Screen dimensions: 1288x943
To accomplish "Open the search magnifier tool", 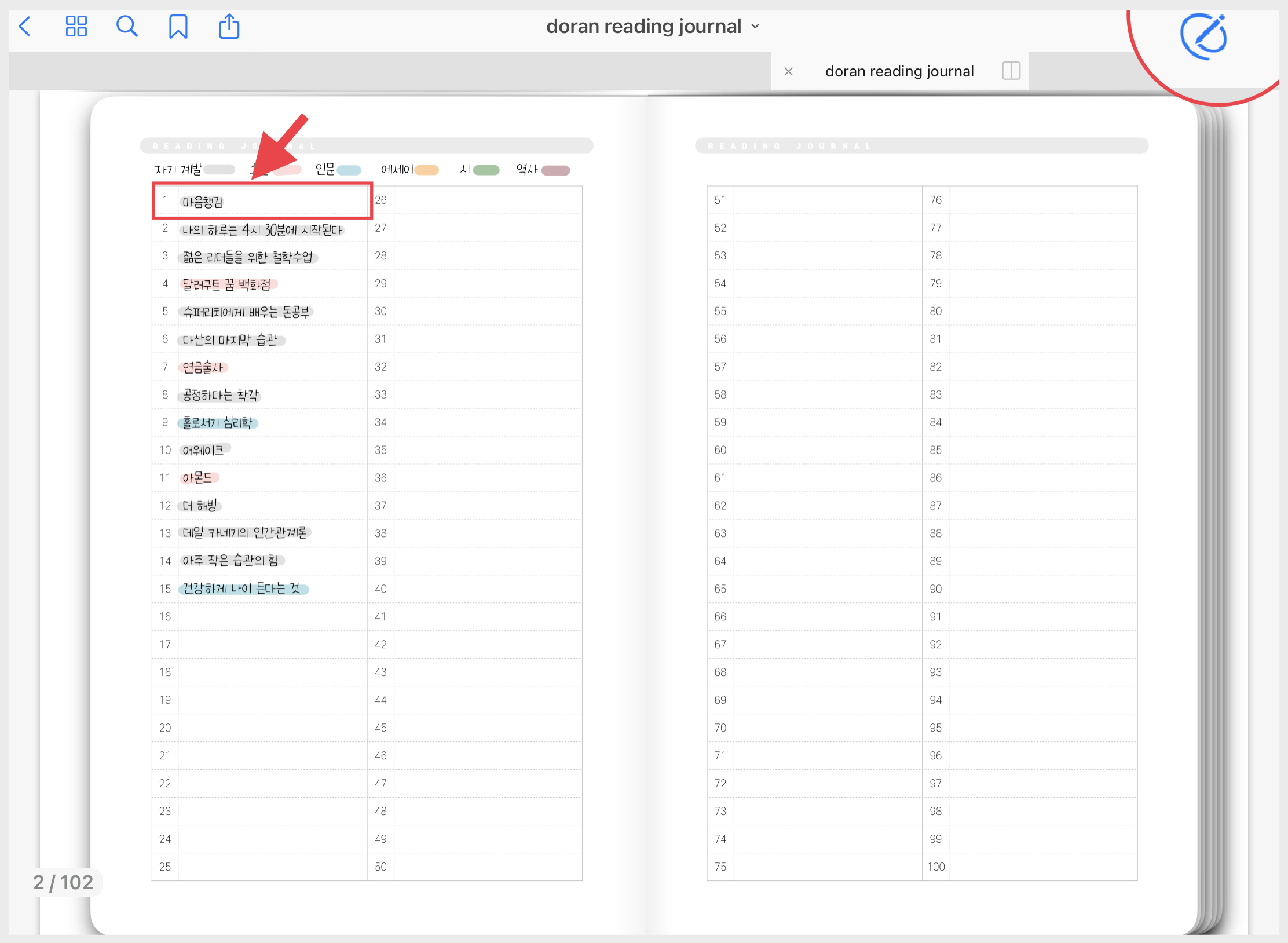I will (126, 27).
